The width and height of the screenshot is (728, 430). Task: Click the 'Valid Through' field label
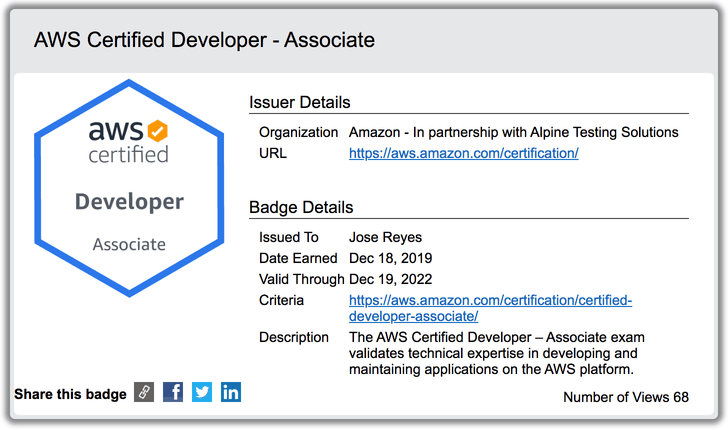(301, 279)
